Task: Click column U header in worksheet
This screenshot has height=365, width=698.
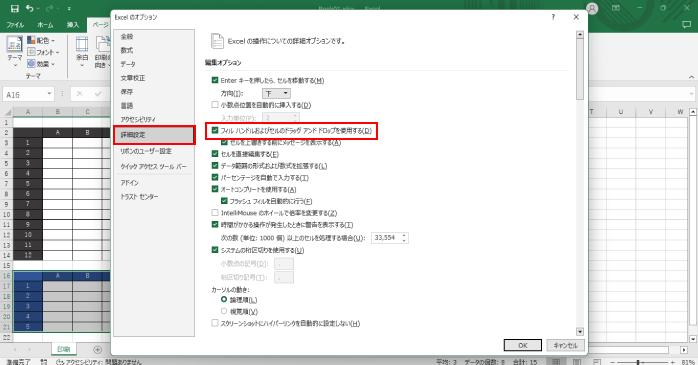Action: (x=621, y=112)
